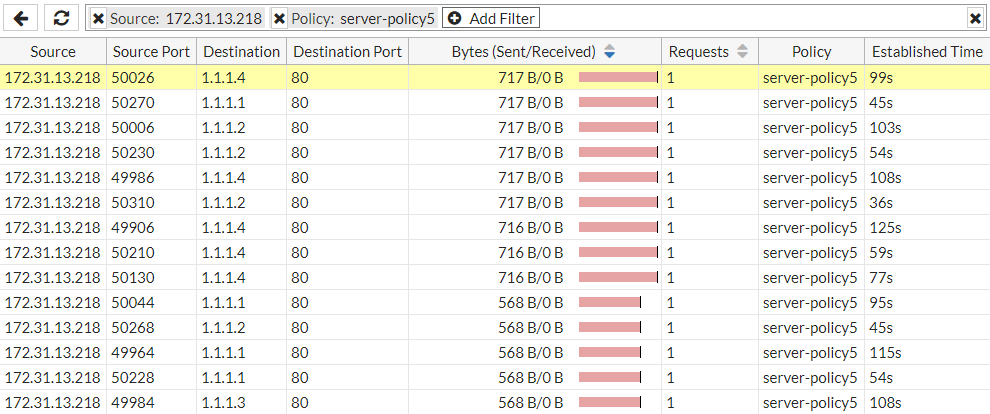Click the Source Port column header
Screen dimensions: 990x414
point(152,52)
